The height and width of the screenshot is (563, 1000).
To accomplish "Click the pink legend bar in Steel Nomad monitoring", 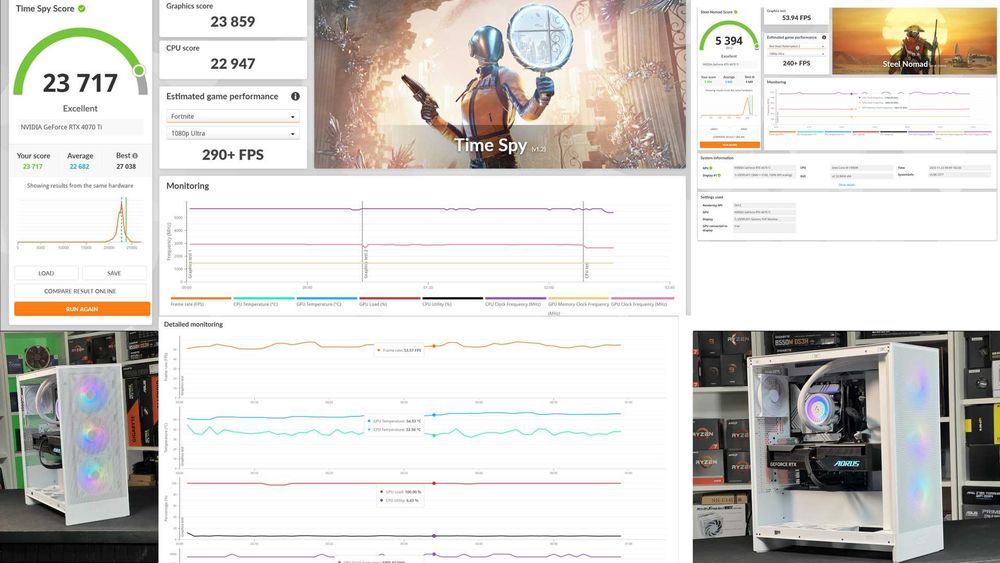I will 978,132.
